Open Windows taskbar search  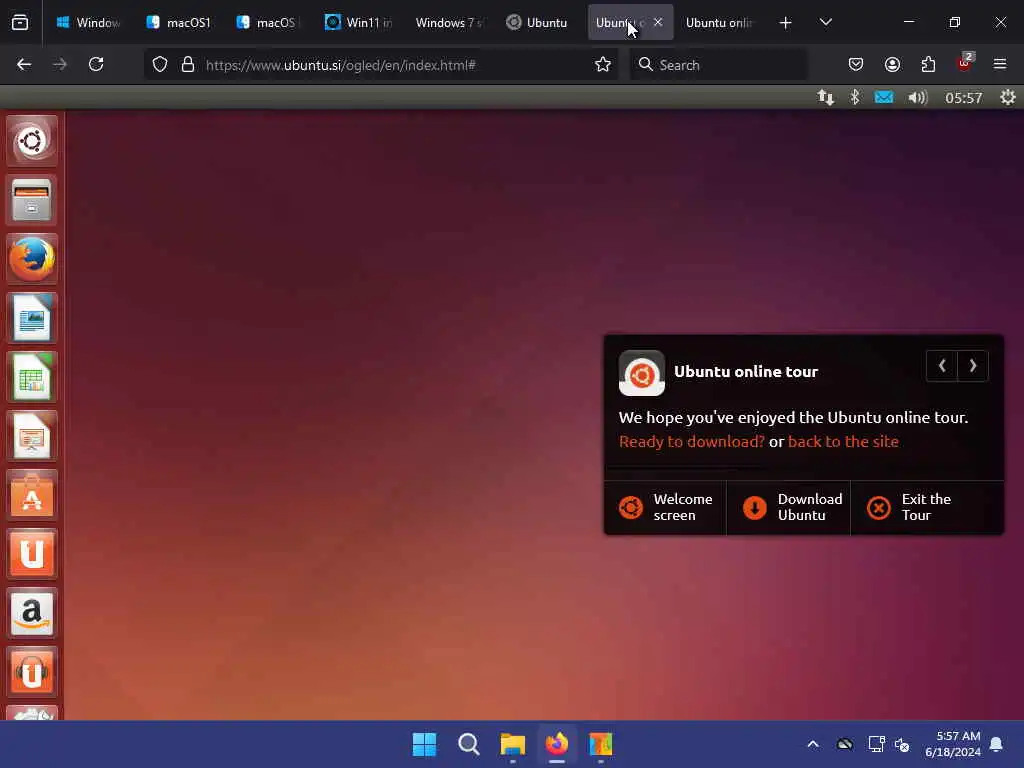469,744
